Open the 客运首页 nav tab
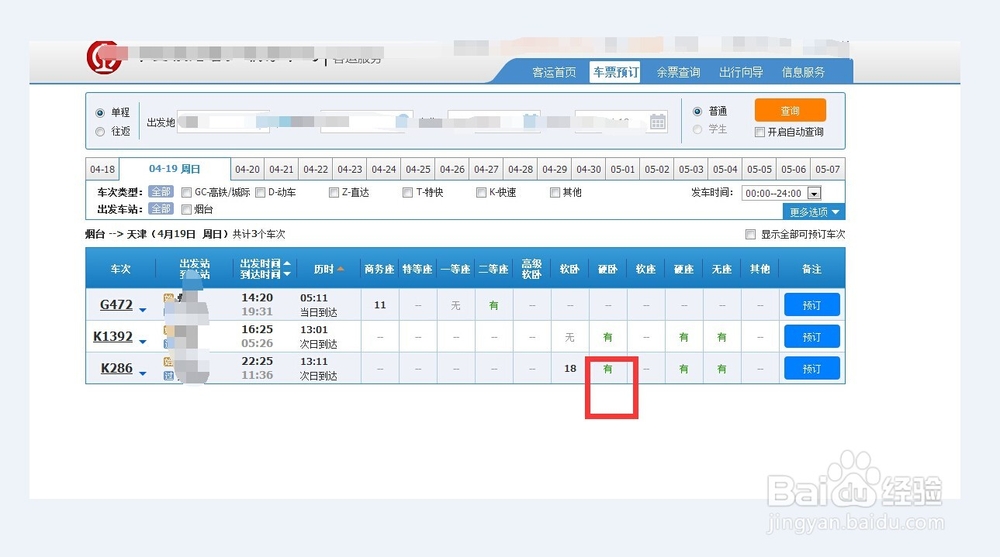The height and width of the screenshot is (557, 1000). point(554,72)
